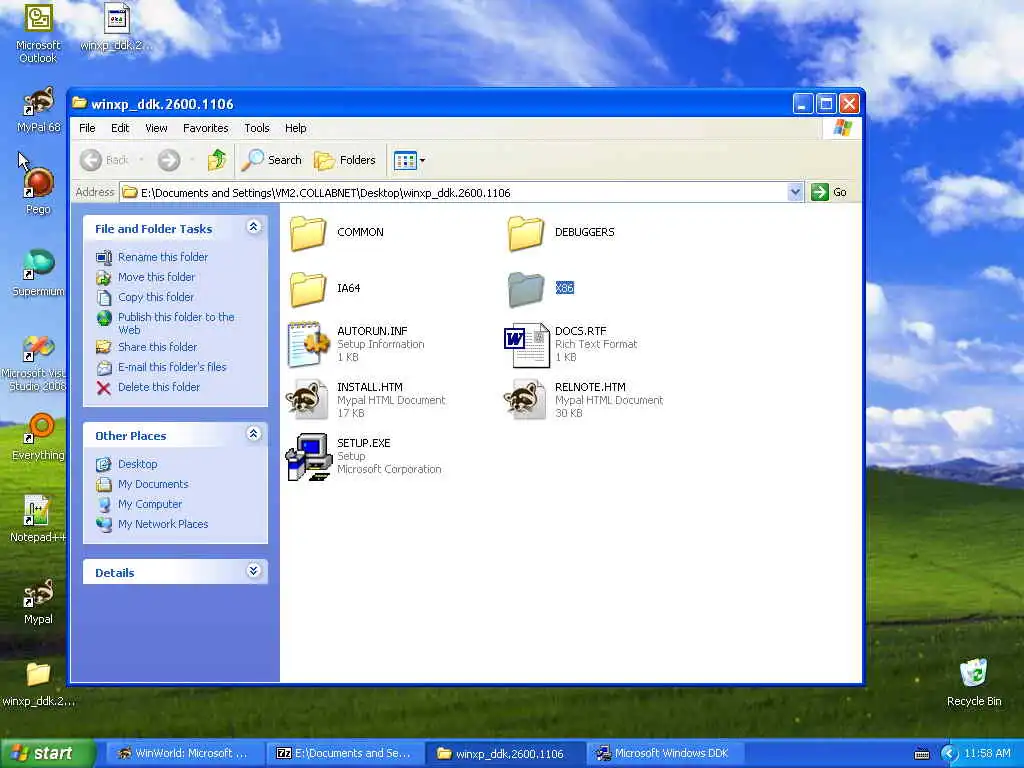Viewport: 1024px width, 768px height.
Task: Collapse the Other Places panel
Action: coord(253,434)
